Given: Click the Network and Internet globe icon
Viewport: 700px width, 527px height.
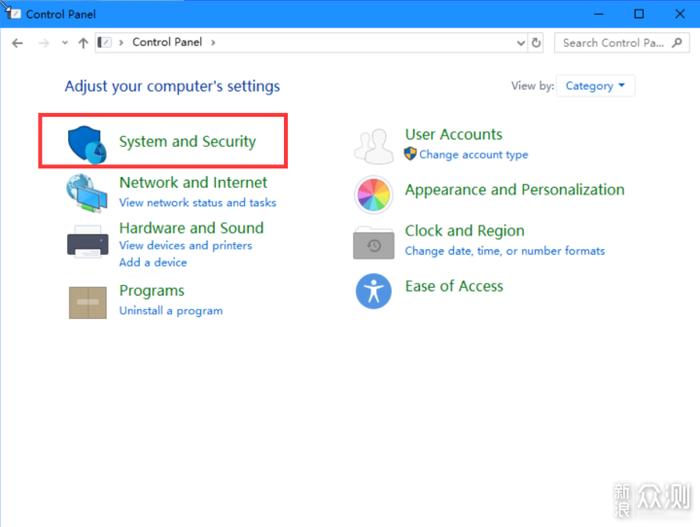Looking at the screenshot, I should [87, 193].
